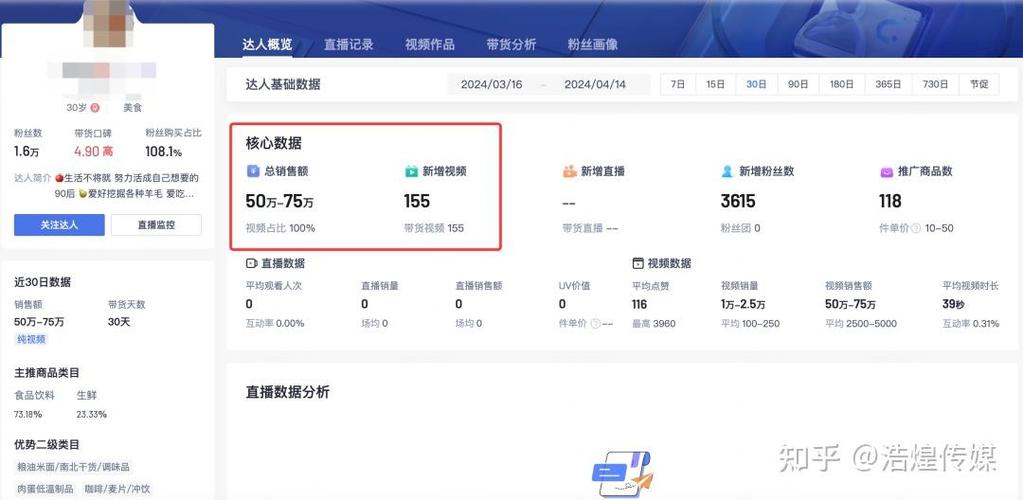Screen dimensions: 1023x500
Task: Click the 新增直播 orange camera icon
Action: [570, 171]
